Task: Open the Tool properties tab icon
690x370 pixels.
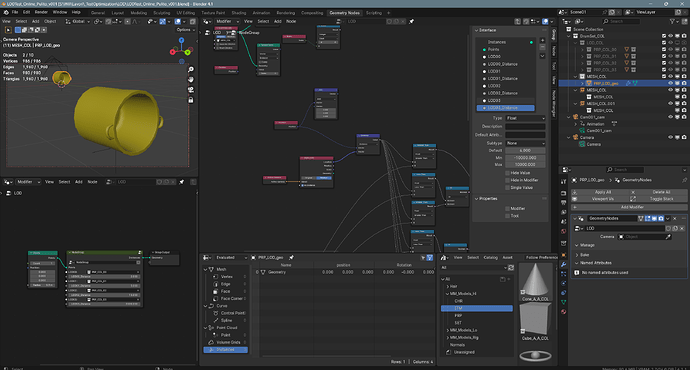Action: (x=564, y=182)
